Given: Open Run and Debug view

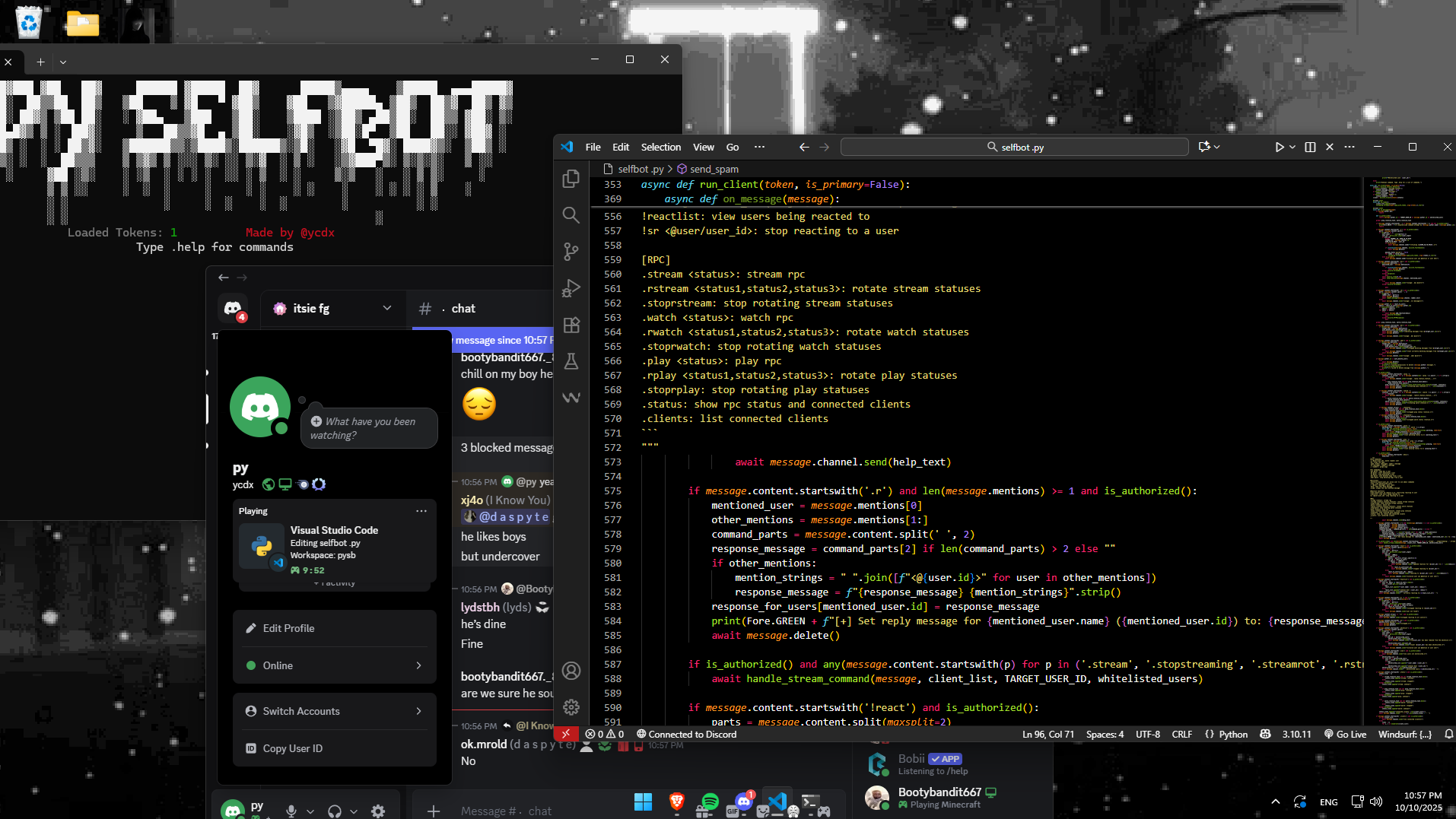Looking at the screenshot, I should (571, 288).
